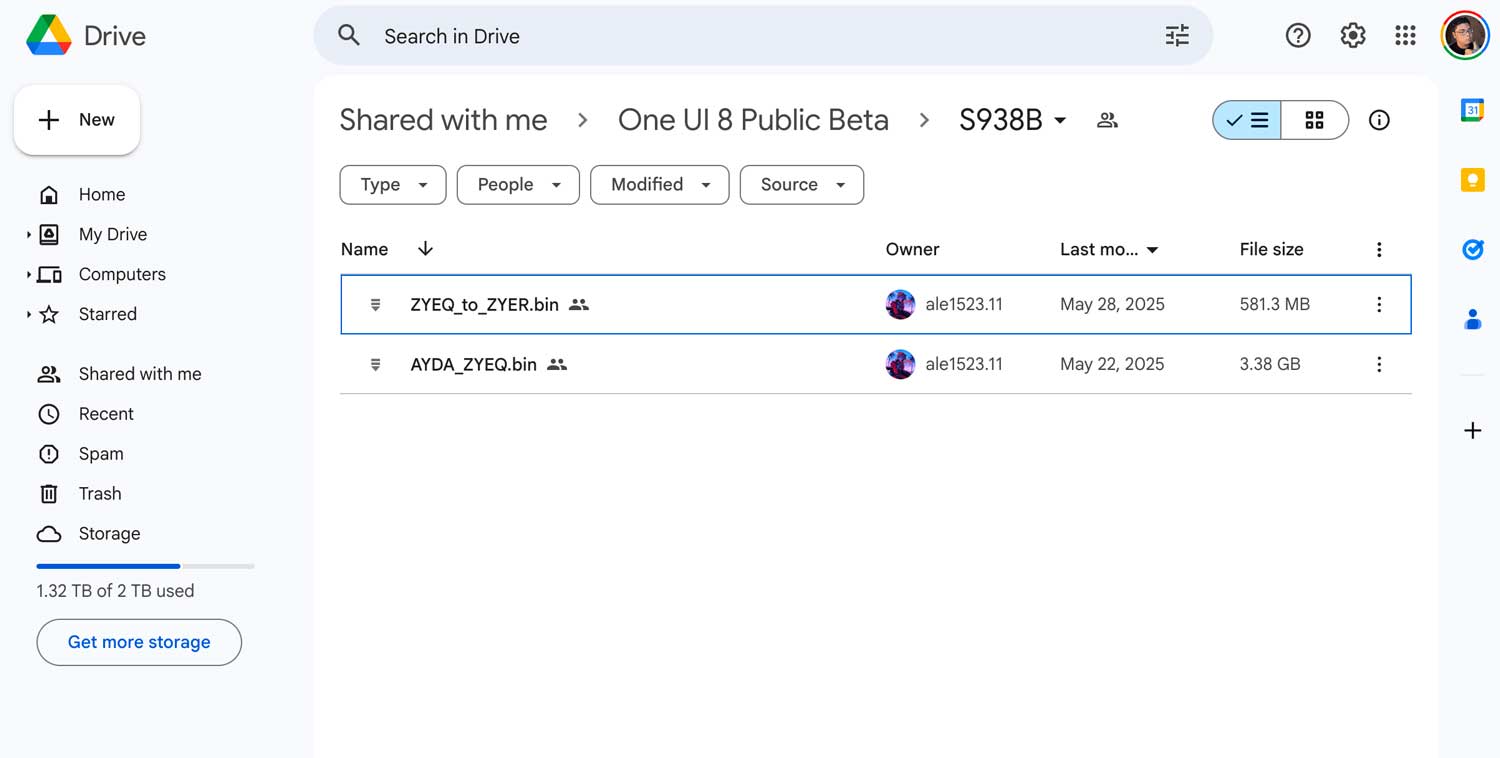The image size is (1500, 758).
Task: Open the Google account profile picture
Action: pos(1465,36)
